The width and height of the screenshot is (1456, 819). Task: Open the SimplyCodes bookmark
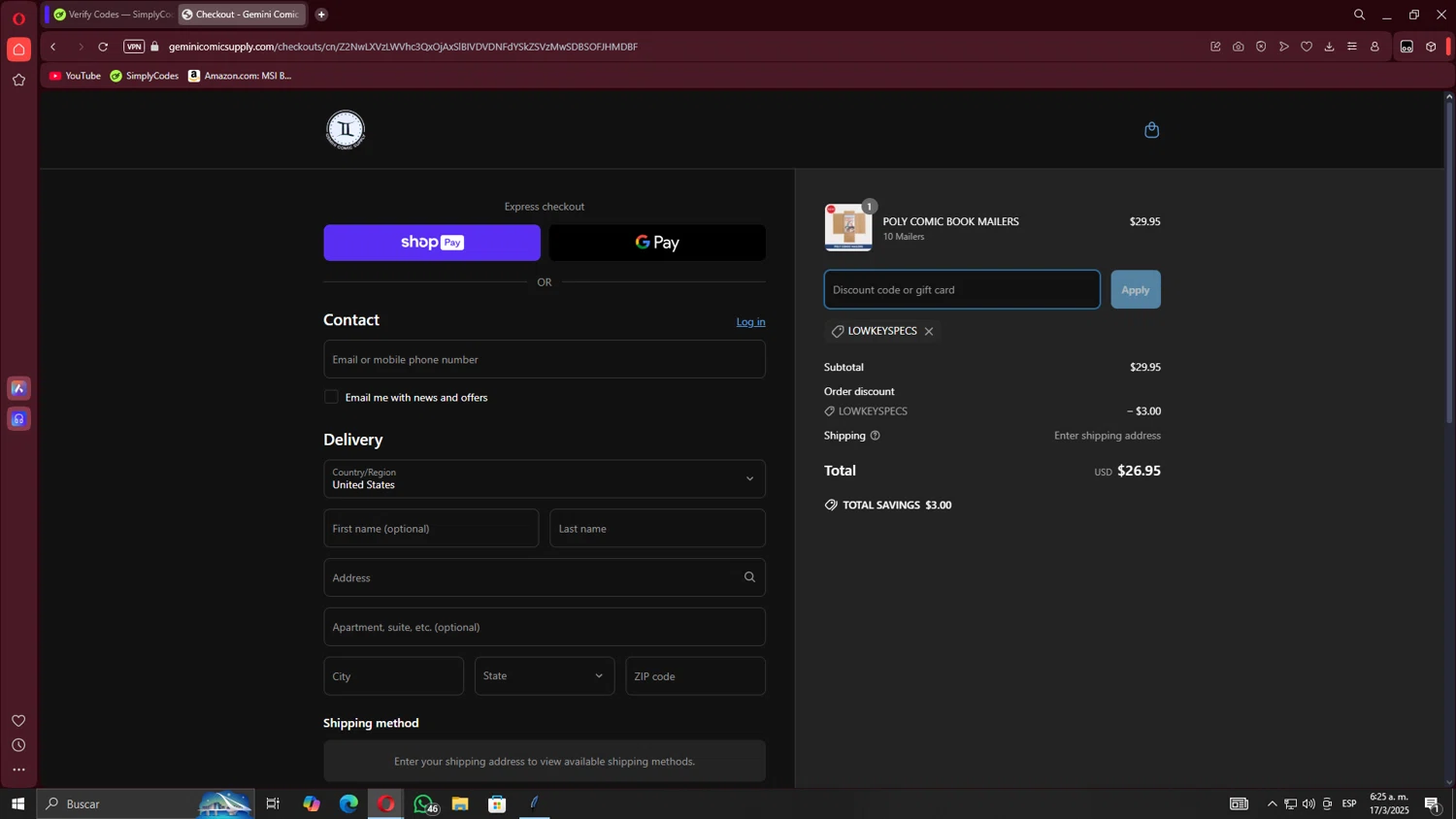point(145,76)
